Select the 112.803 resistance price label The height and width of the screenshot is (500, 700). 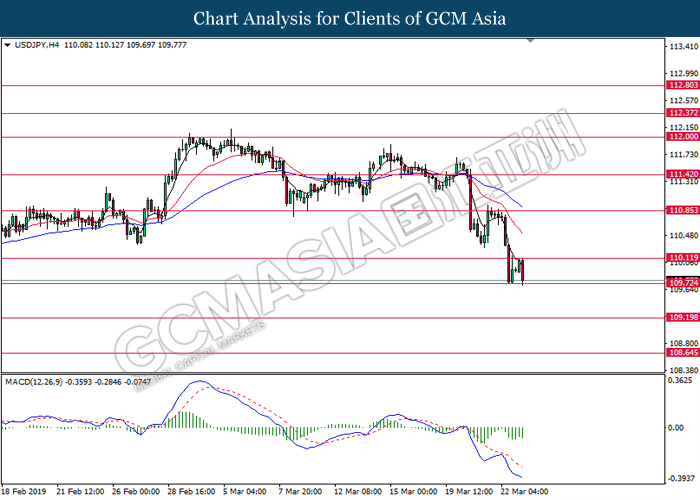point(682,85)
